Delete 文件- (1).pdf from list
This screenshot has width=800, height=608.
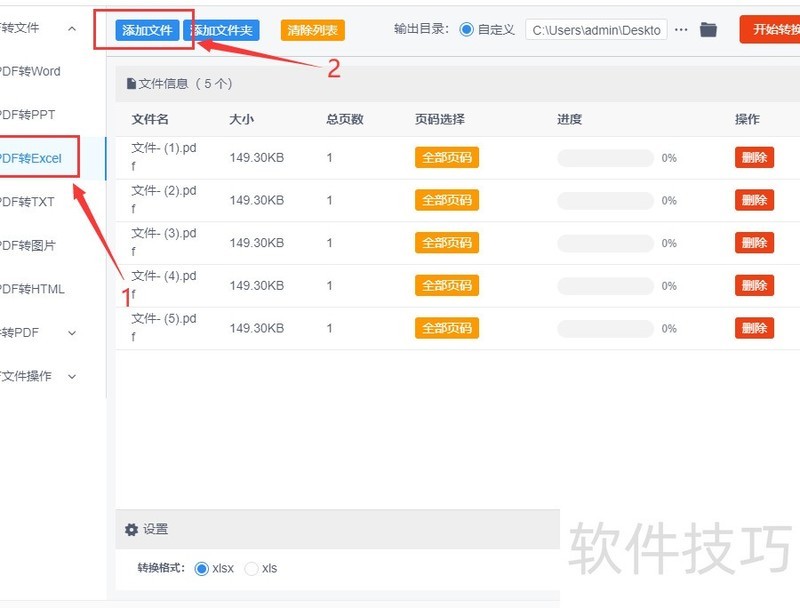point(755,158)
